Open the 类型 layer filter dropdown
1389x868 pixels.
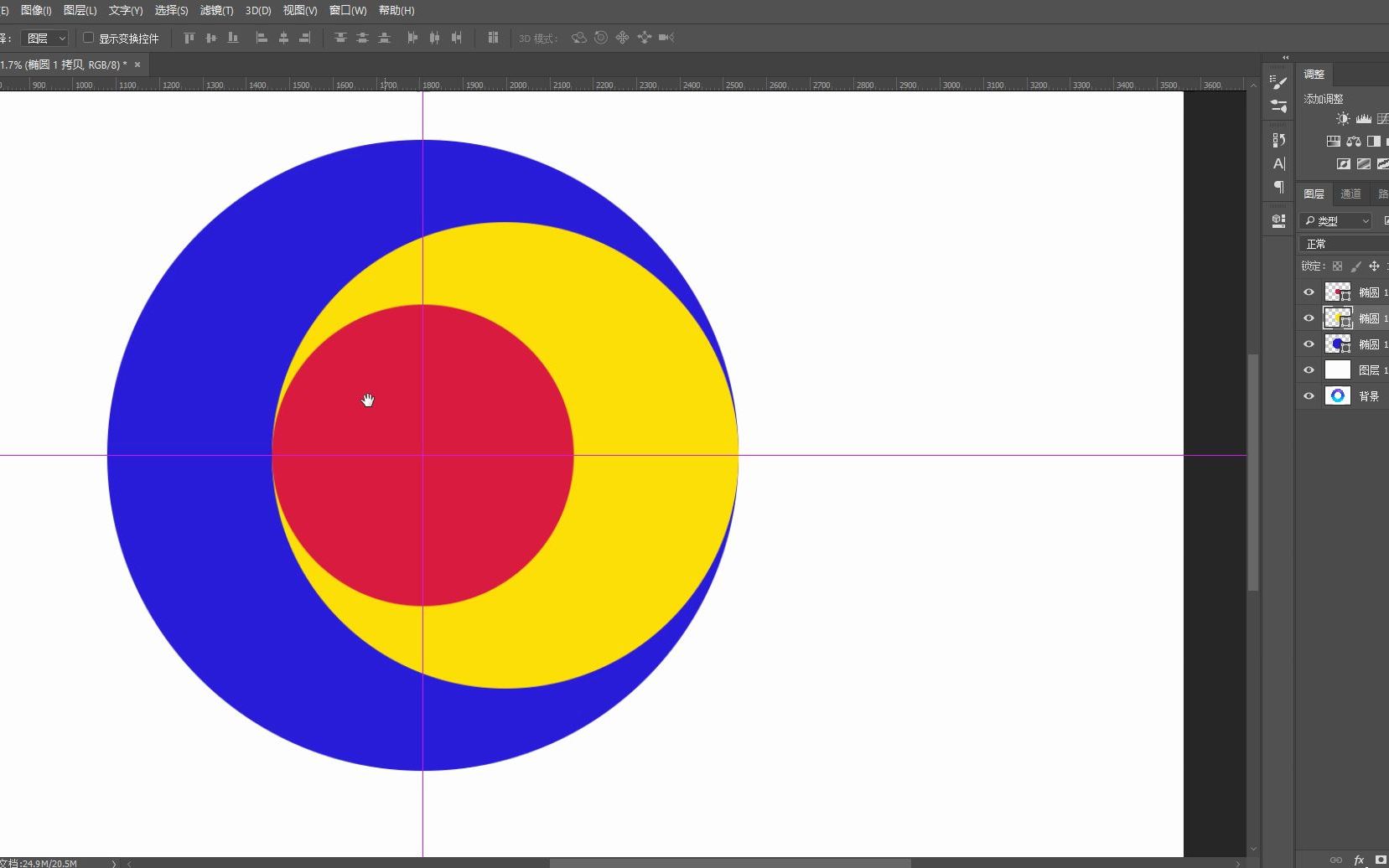[x=1336, y=221]
